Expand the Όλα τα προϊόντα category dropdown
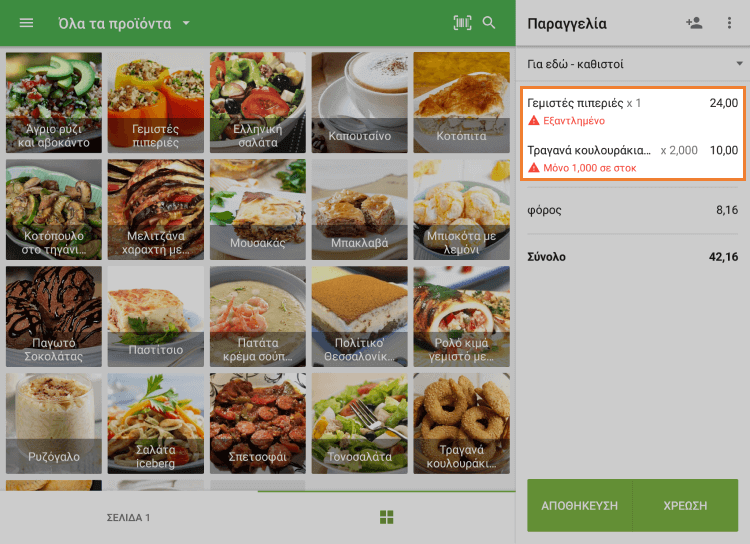The height and width of the screenshot is (544, 750). 124,23
